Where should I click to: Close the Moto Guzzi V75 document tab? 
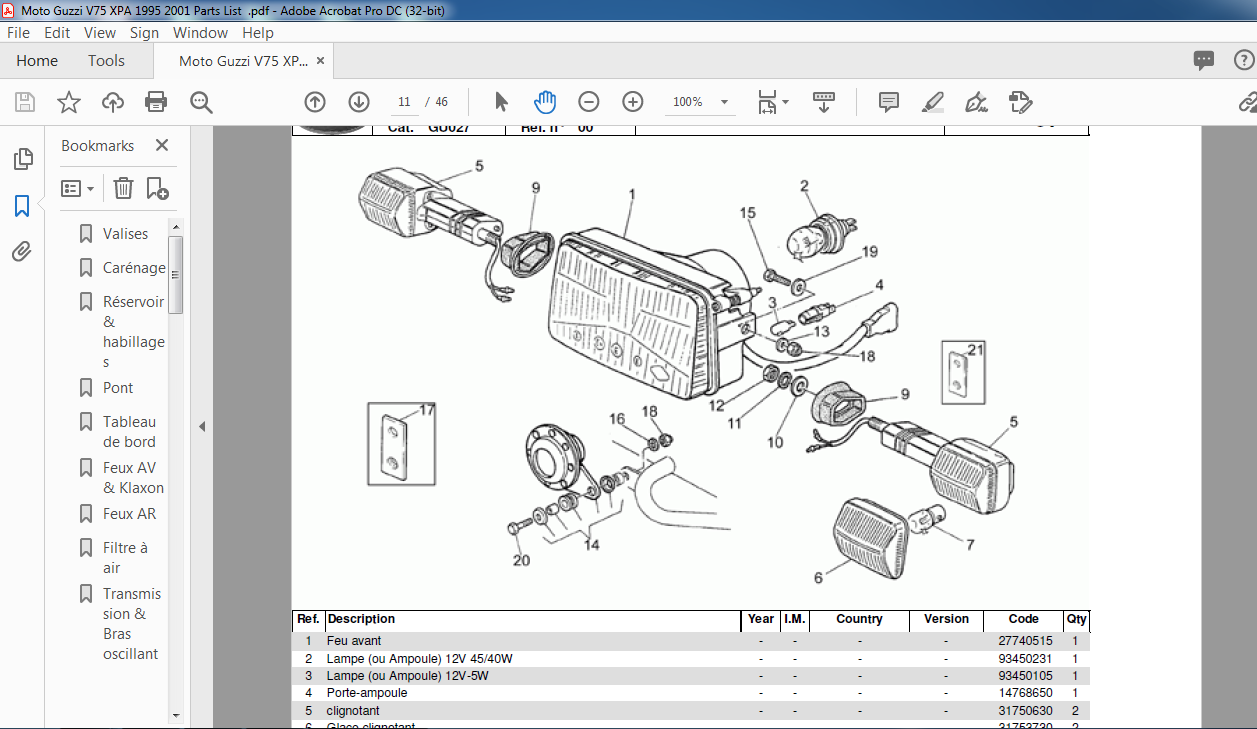click(x=320, y=61)
